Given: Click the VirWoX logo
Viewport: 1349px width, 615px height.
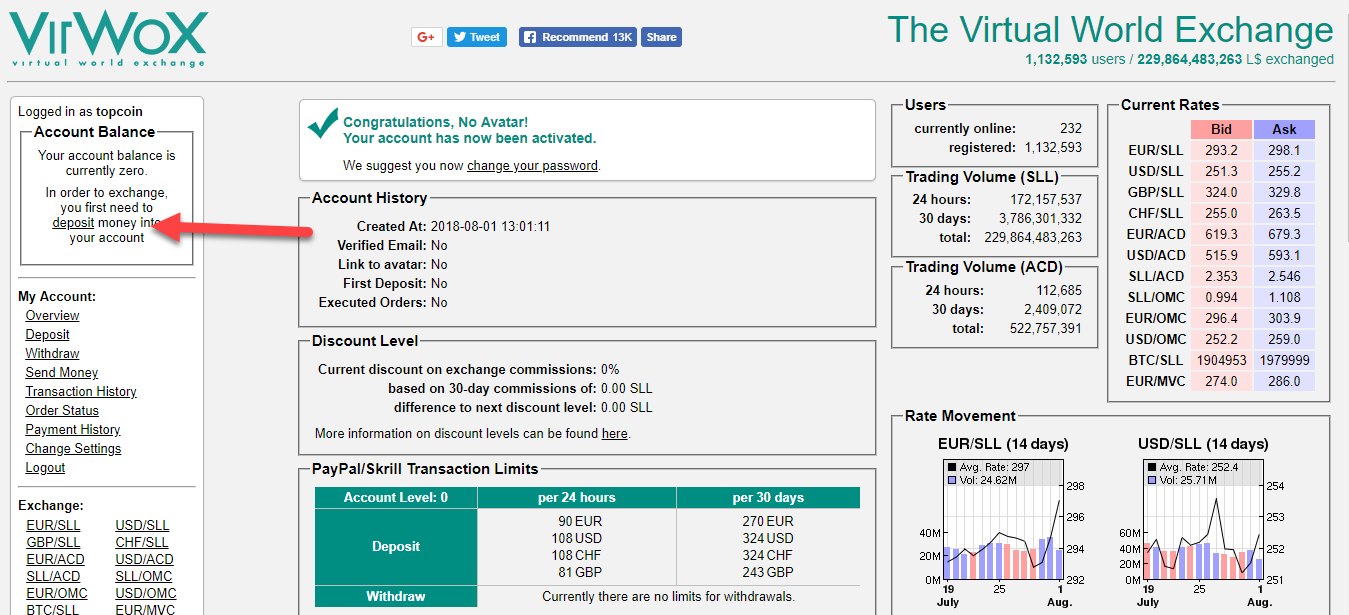Looking at the screenshot, I should pos(108,39).
